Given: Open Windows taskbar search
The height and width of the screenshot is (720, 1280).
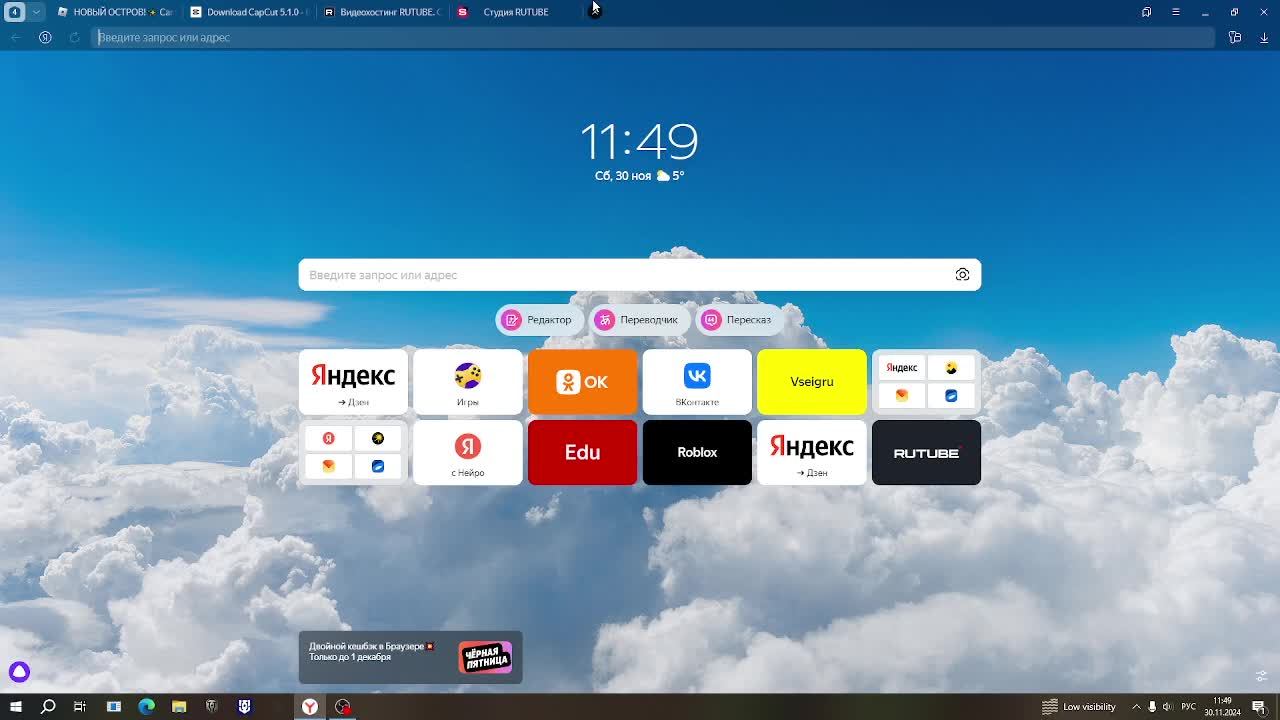Looking at the screenshot, I should [x=47, y=707].
